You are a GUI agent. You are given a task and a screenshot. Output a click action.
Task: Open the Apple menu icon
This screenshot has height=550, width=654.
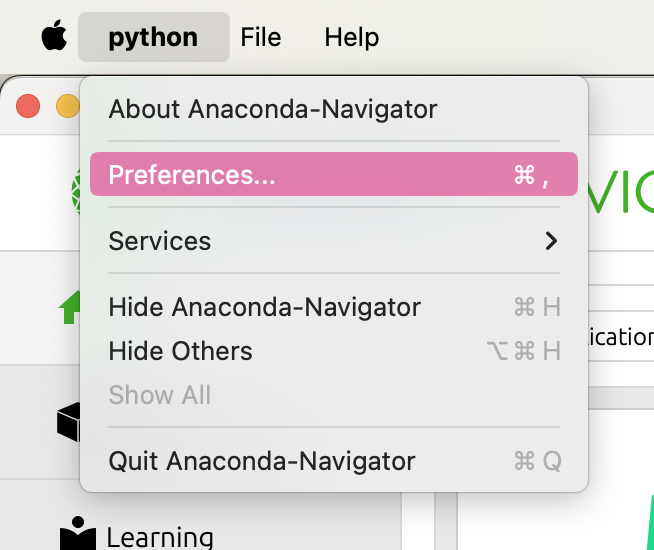click(x=54, y=36)
